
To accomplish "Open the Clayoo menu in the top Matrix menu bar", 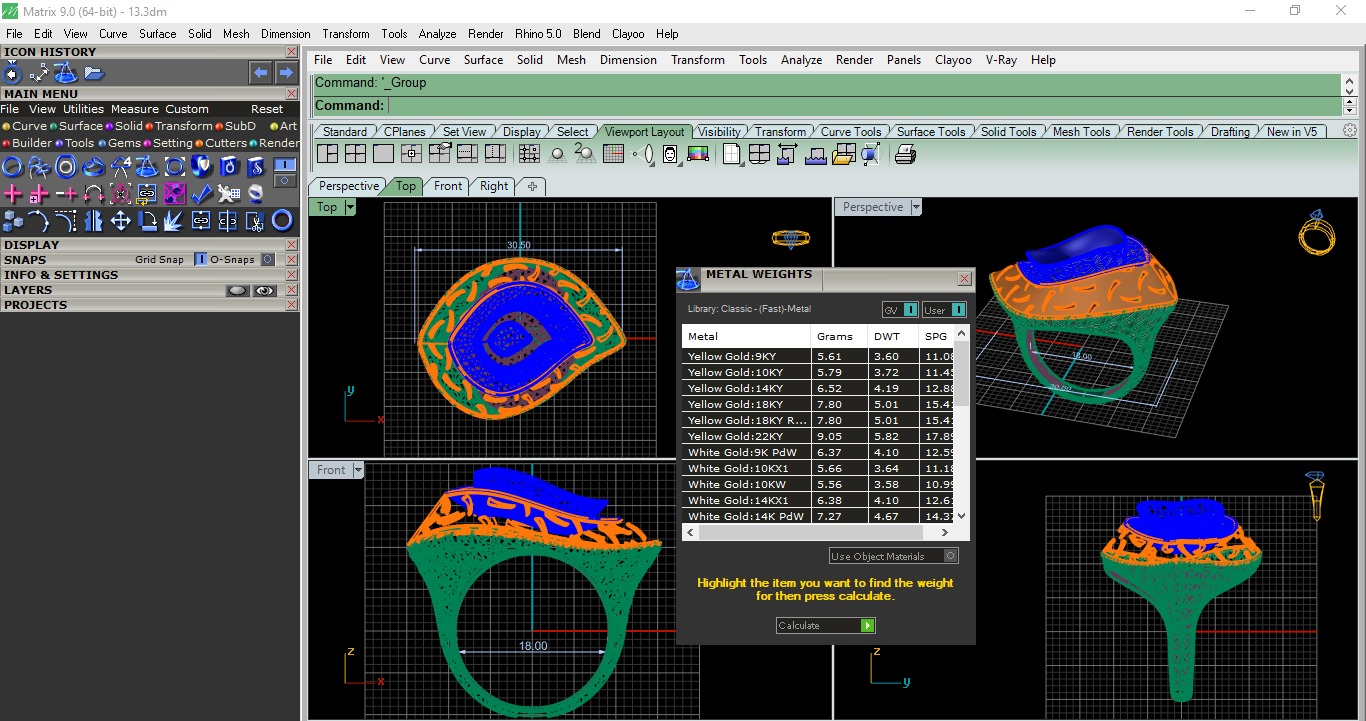I will pos(628,34).
